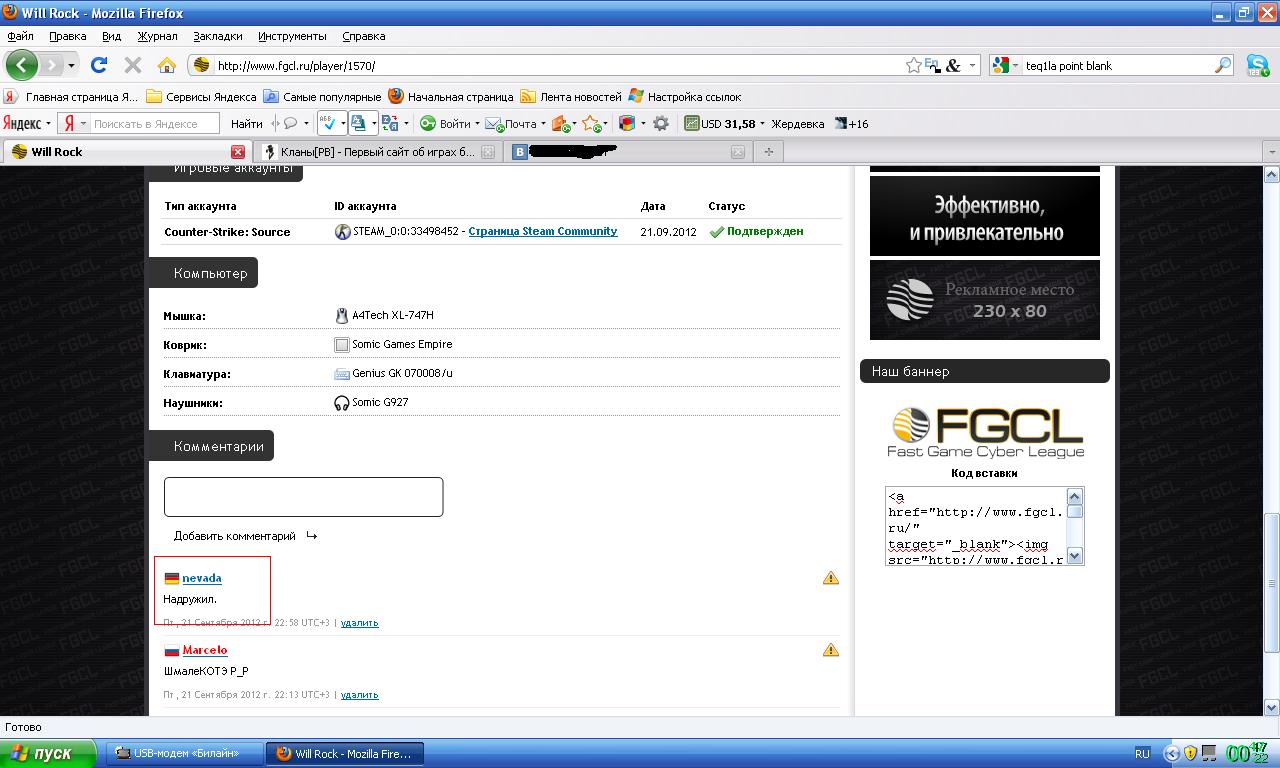The image size is (1280, 768).
Task: Open the search engine selector dropdown
Action: tap(1005, 65)
